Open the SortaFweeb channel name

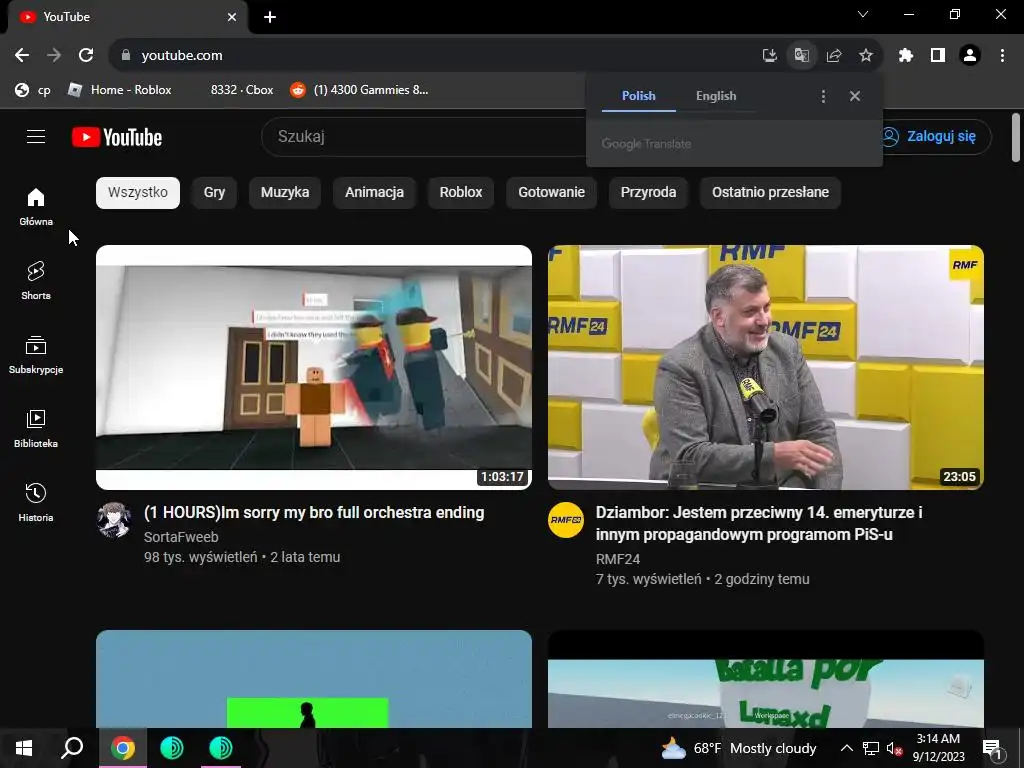coord(182,537)
